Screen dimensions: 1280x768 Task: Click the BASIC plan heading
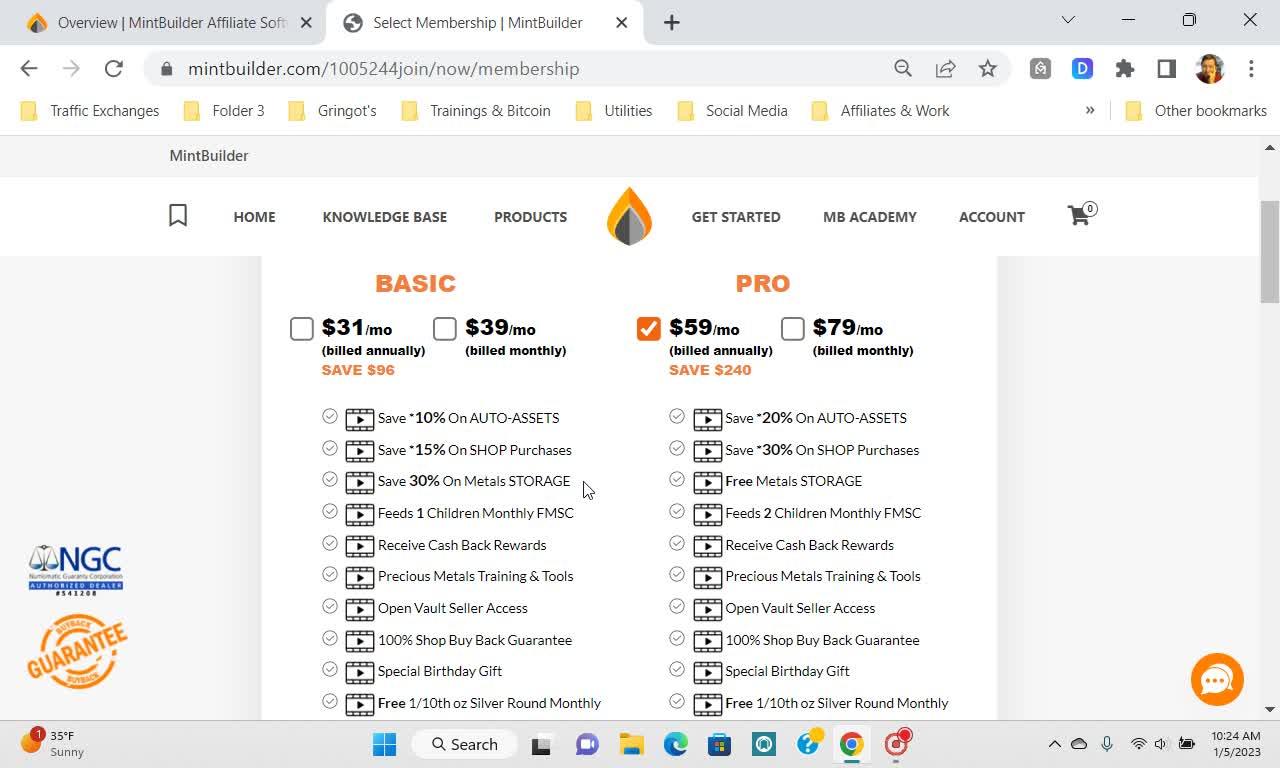pyautogui.click(x=415, y=284)
